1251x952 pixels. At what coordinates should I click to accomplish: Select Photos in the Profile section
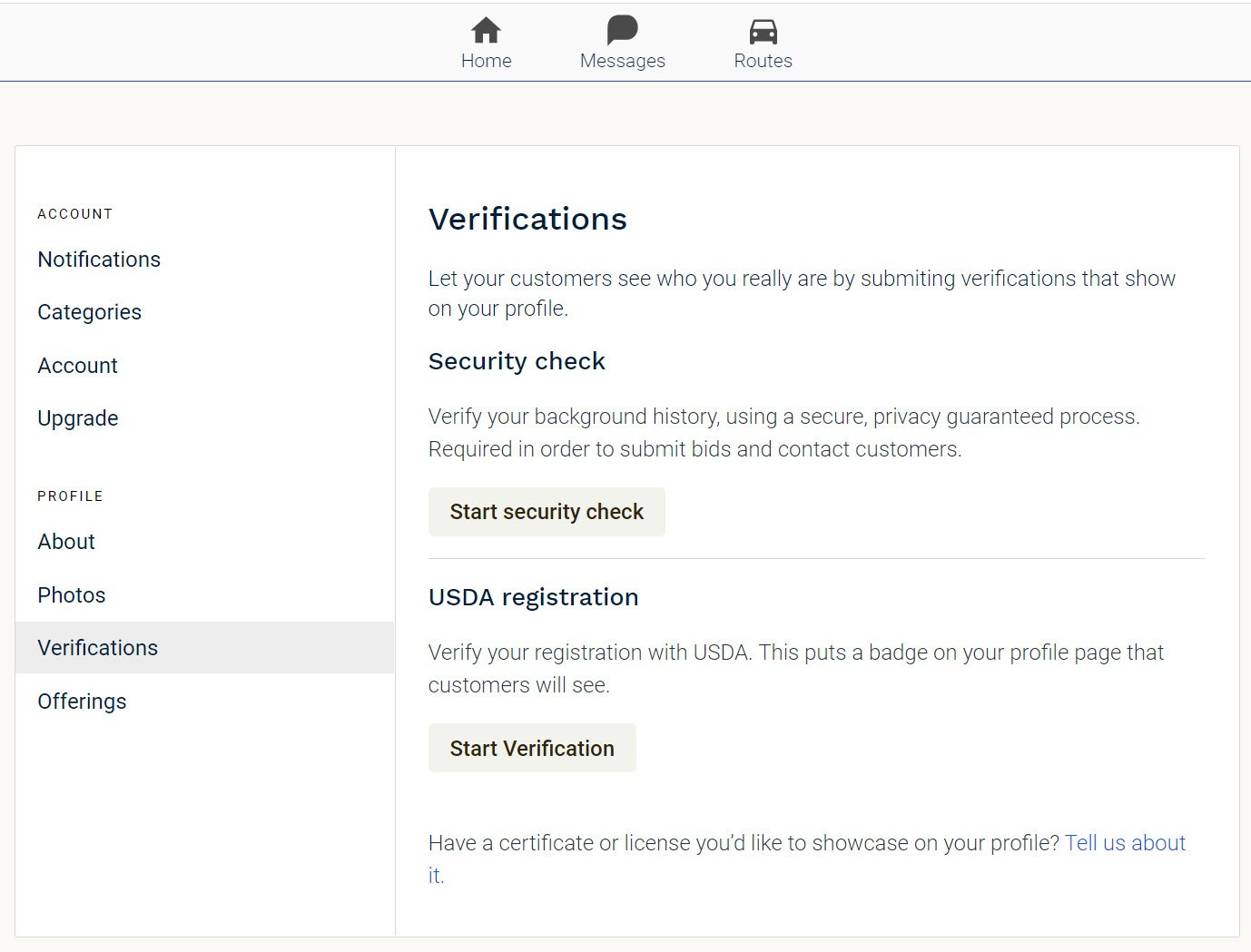coord(71,595)
